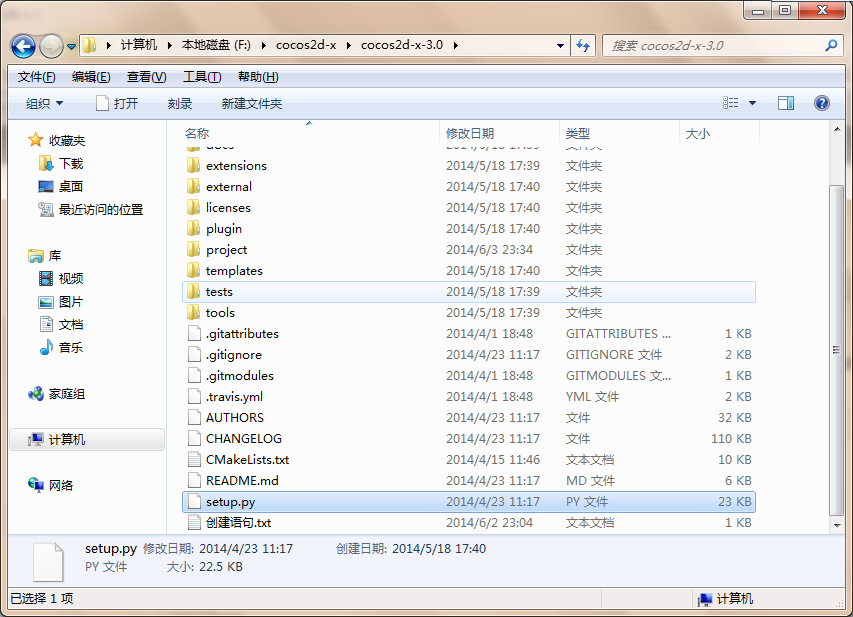Toggle the preview pane
This screenshot has height=617, width=853.
pyautogui.click(x=786, y=103)
